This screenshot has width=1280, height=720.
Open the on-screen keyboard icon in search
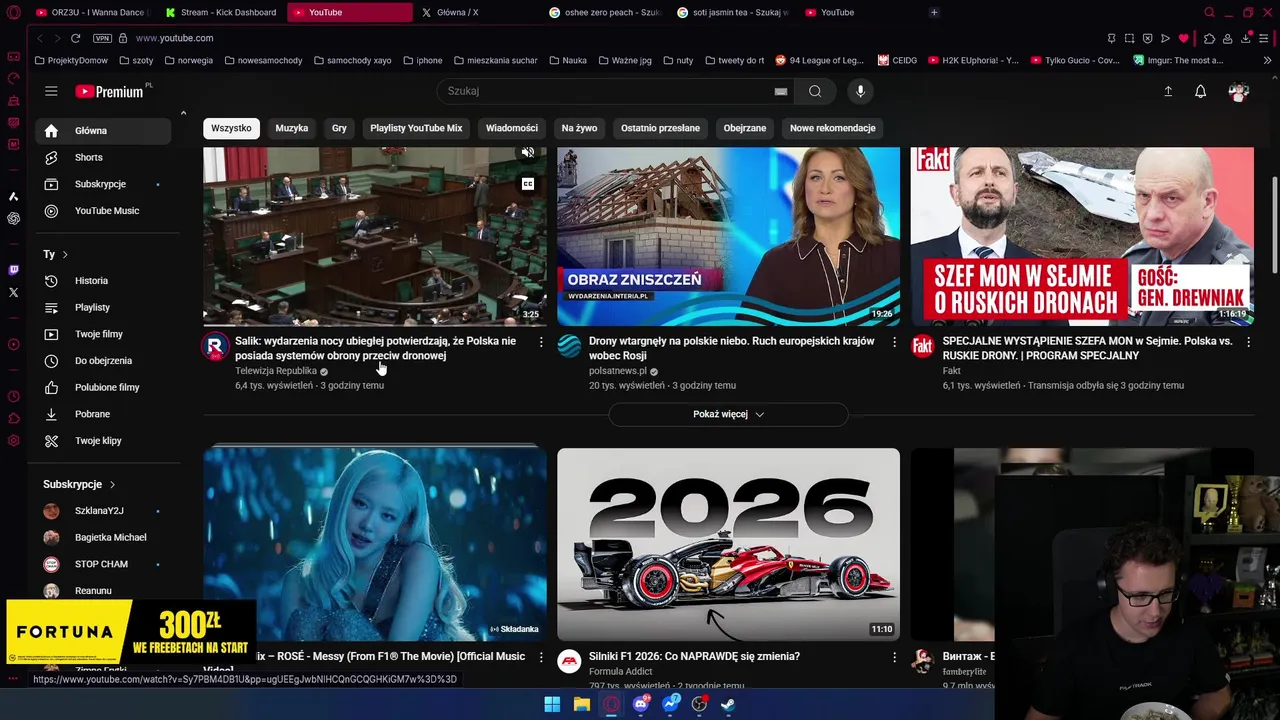tap(781, 91)
